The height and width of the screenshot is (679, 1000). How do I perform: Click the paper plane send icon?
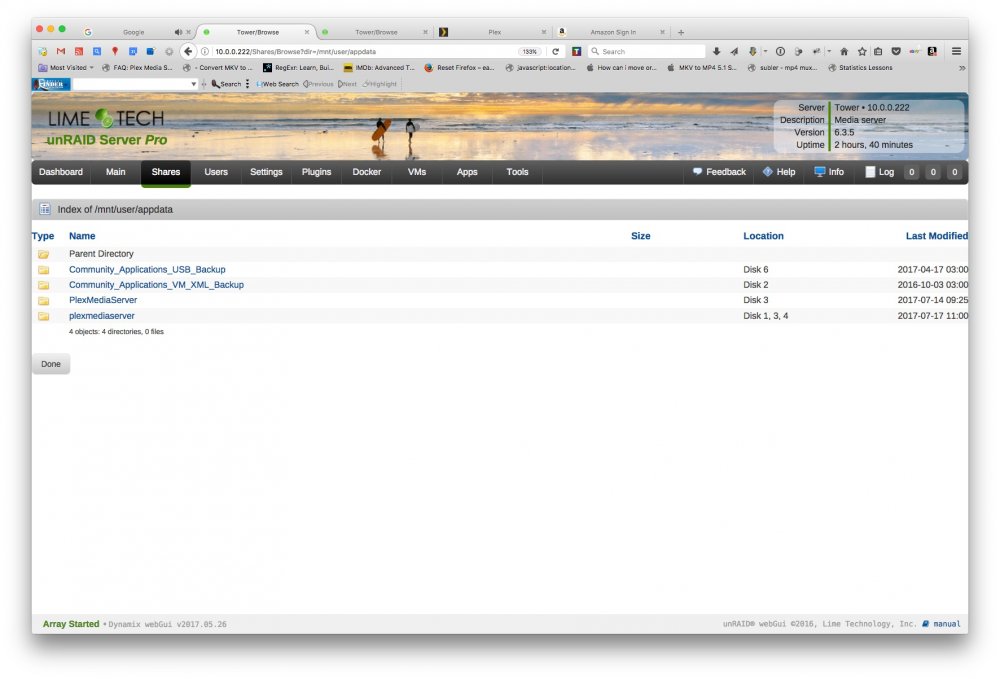(x=734, y=52)
